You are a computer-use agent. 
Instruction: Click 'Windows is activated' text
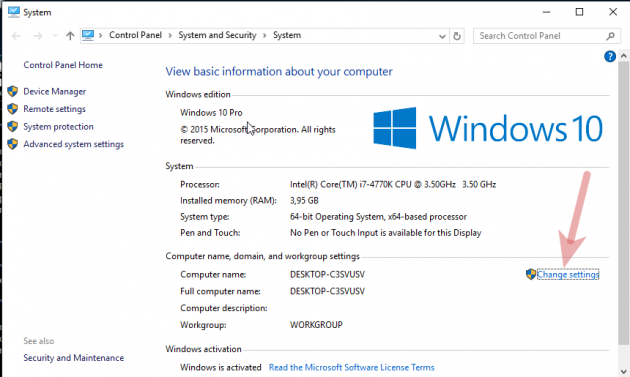click(x=221, y=367)
